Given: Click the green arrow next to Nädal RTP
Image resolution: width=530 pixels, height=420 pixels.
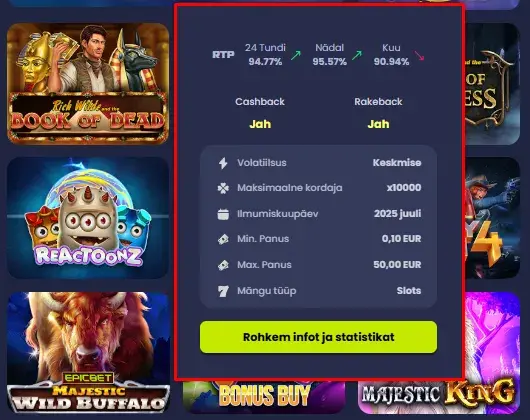Looking at the screenshot, I should tap(357, 55).
